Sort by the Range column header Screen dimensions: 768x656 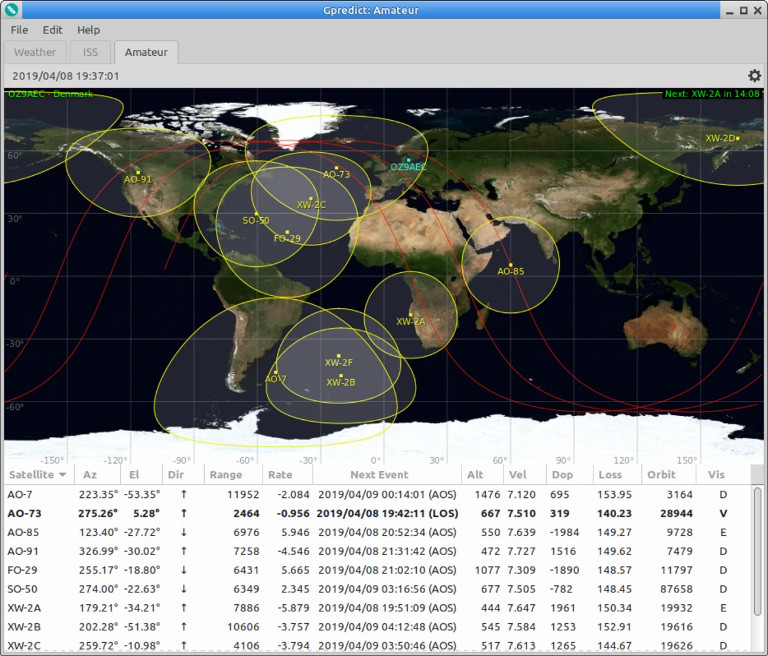click(233, 474)
